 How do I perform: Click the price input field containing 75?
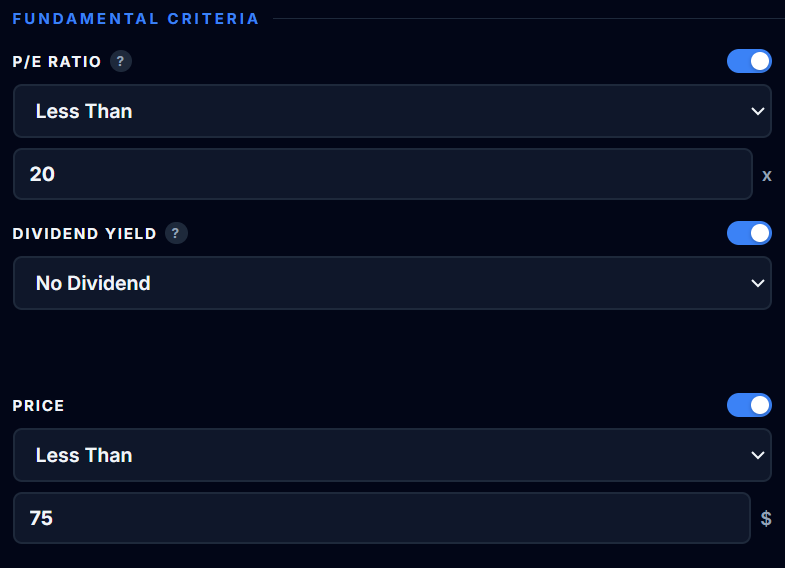click(382, 518)
